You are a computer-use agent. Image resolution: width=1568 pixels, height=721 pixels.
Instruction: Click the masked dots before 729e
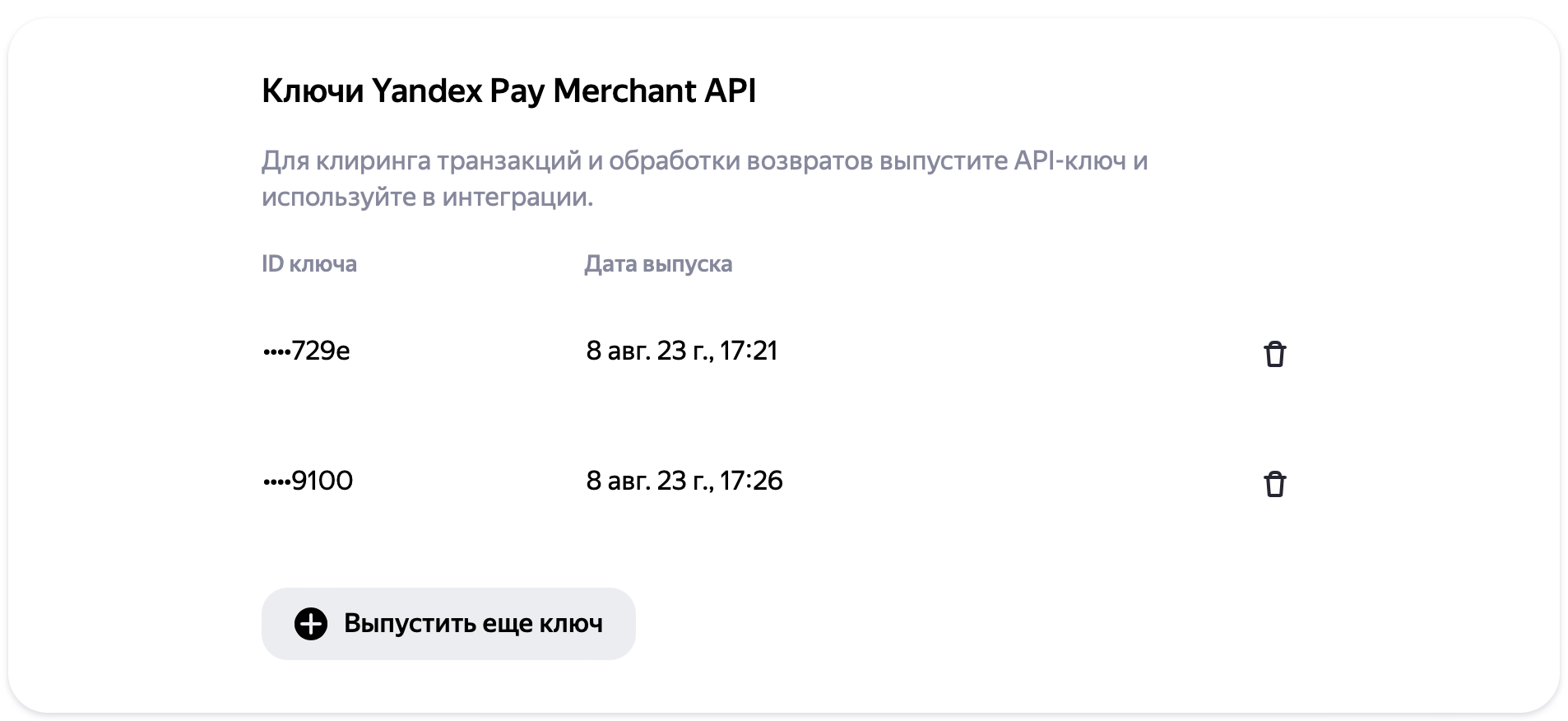point(276,352)
